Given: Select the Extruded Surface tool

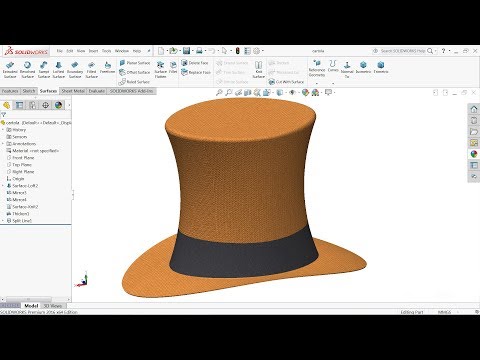Looking at the screenshot, I should (x=10, y=69).
